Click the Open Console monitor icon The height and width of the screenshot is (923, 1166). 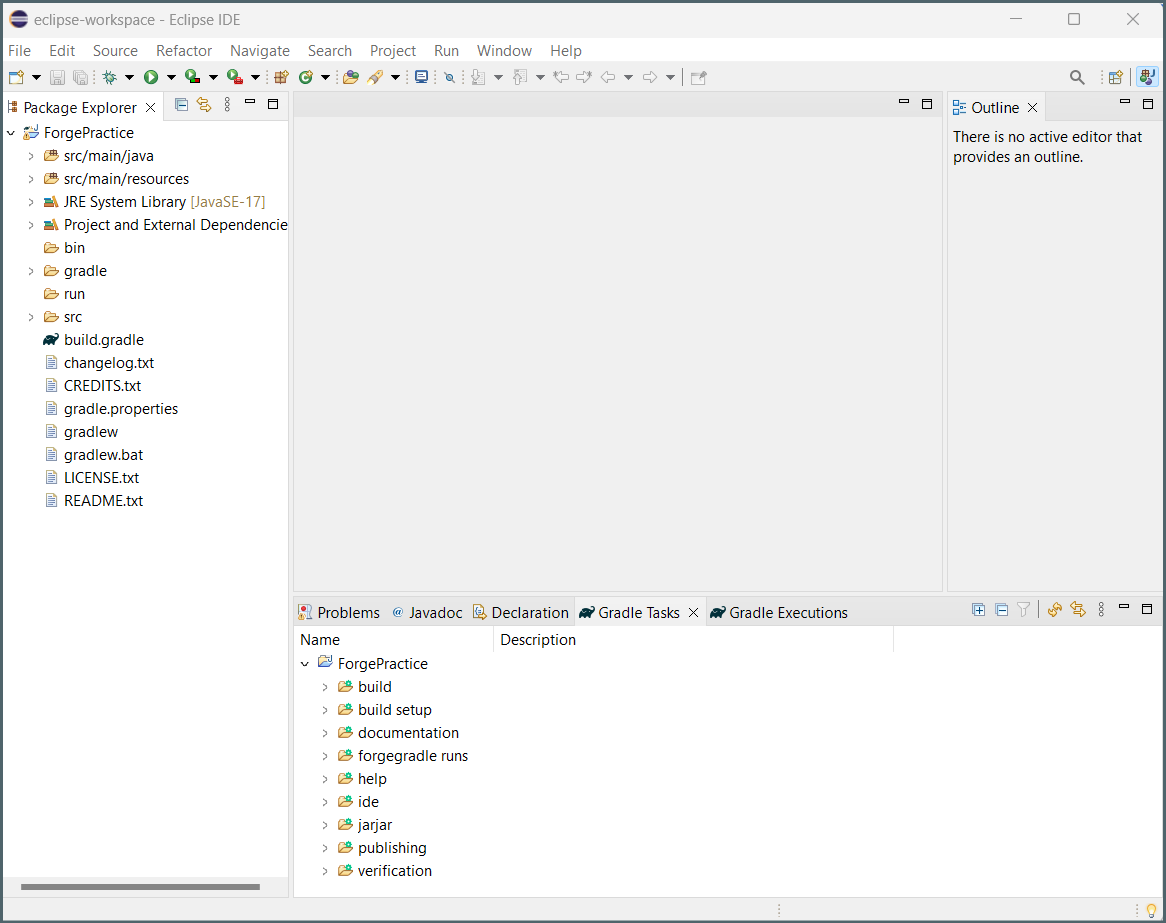click(422, 77)
